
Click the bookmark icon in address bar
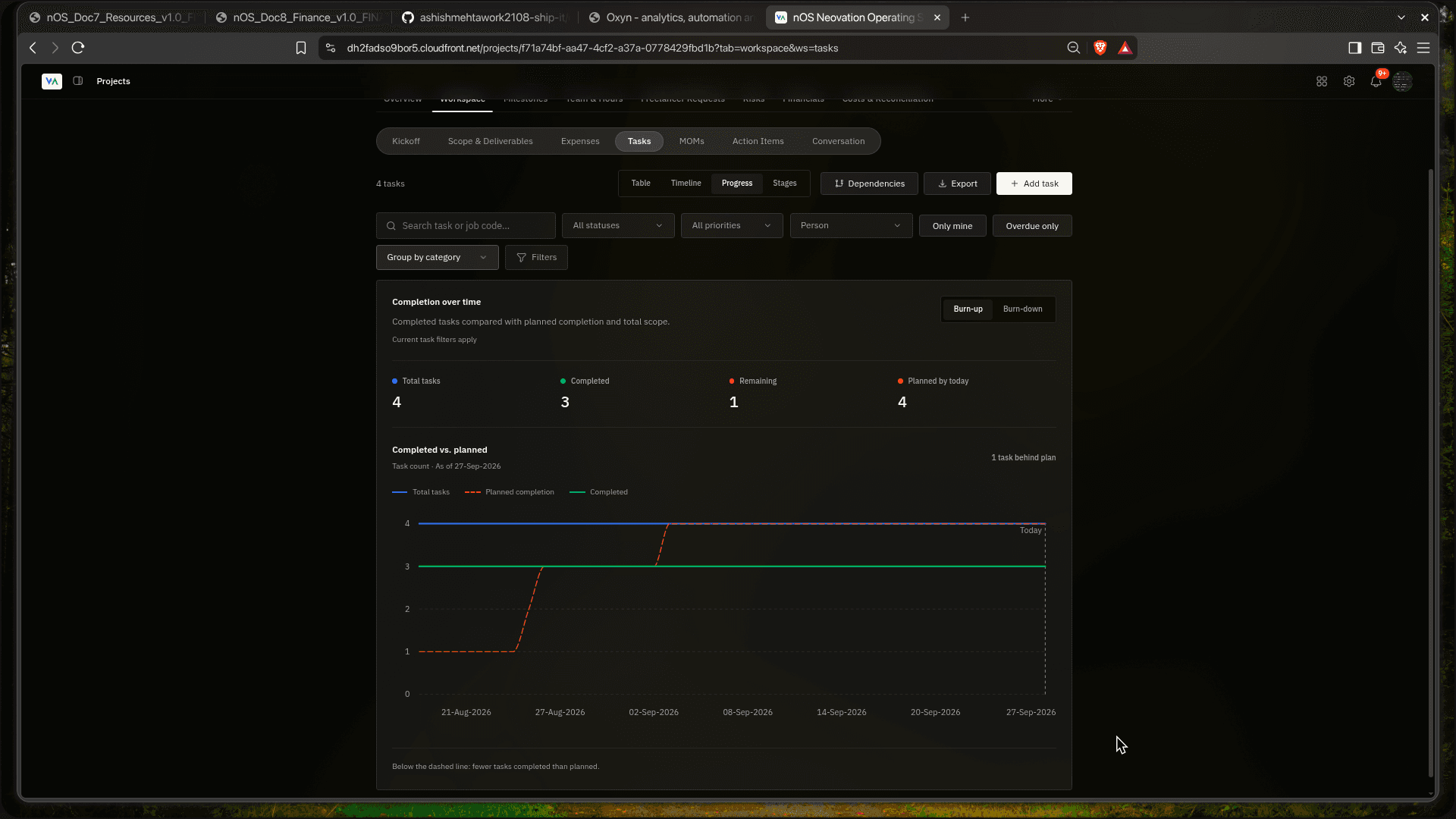[x=301, y=48]
